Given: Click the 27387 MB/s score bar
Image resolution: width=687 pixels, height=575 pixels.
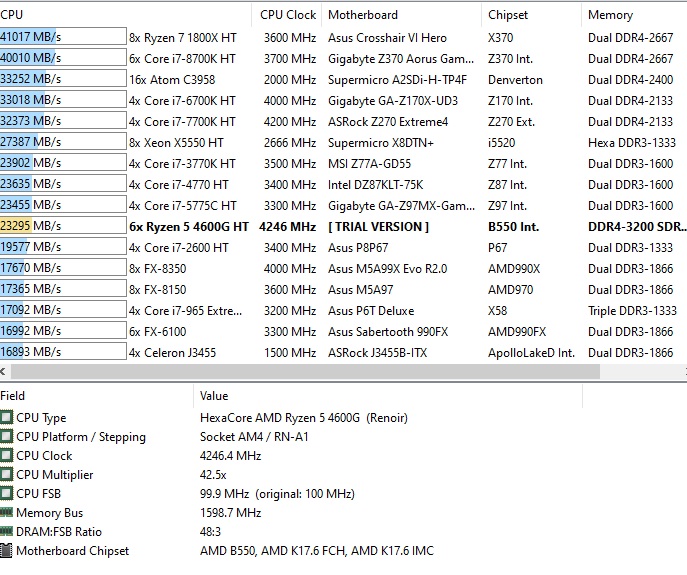Looking at the screenshot, I should (x=63, y=142).
